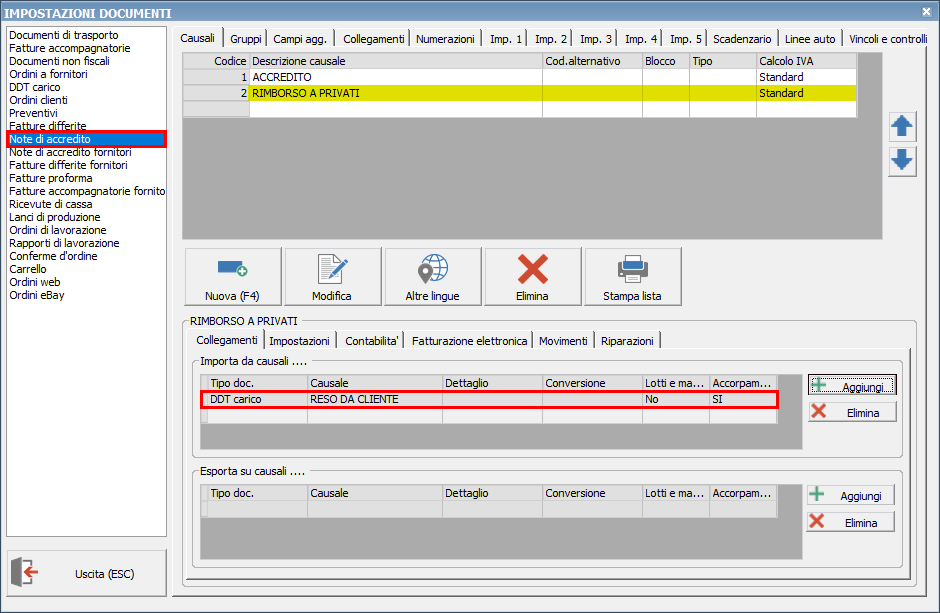Select Ordini web

[x=35, y=282]
